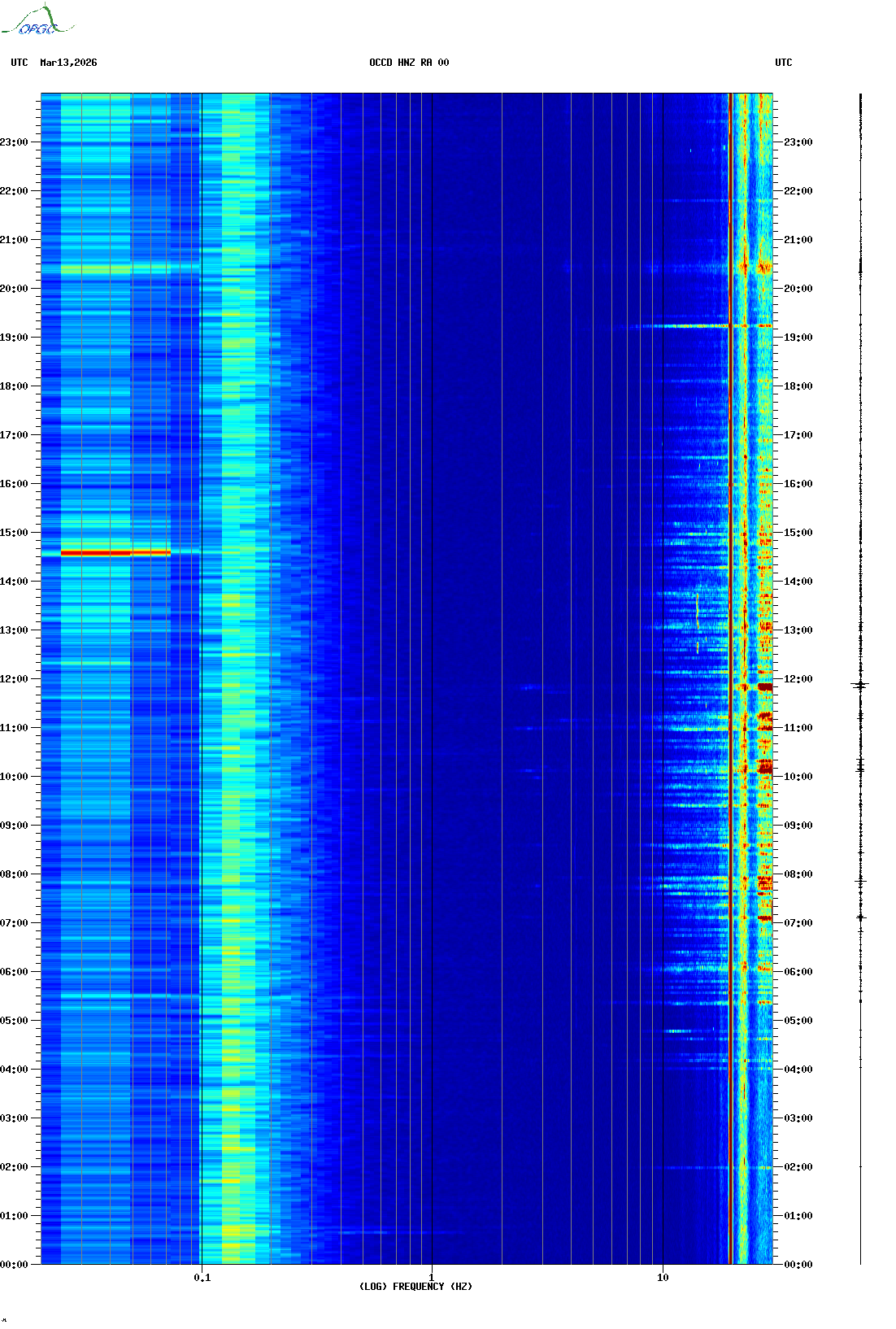Viewport: 896px width, 1329px height.
Task: Click the left-axis 03:00 time label
Action: [x=14, y=1118]
